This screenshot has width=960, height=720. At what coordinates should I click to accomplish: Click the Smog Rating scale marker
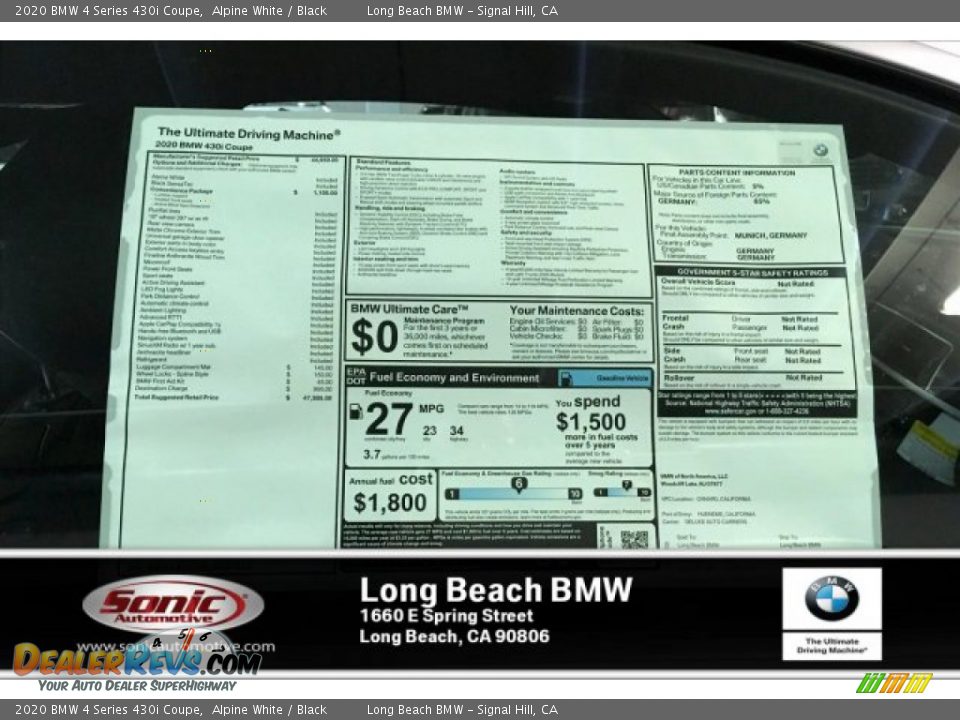click(x=625, y=484)
